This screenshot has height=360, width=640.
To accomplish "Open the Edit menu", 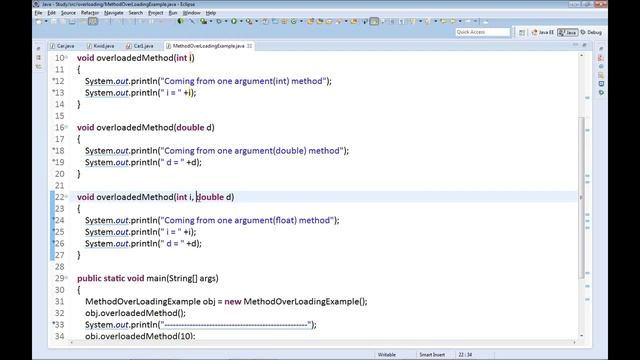I will tap(51, 13).
